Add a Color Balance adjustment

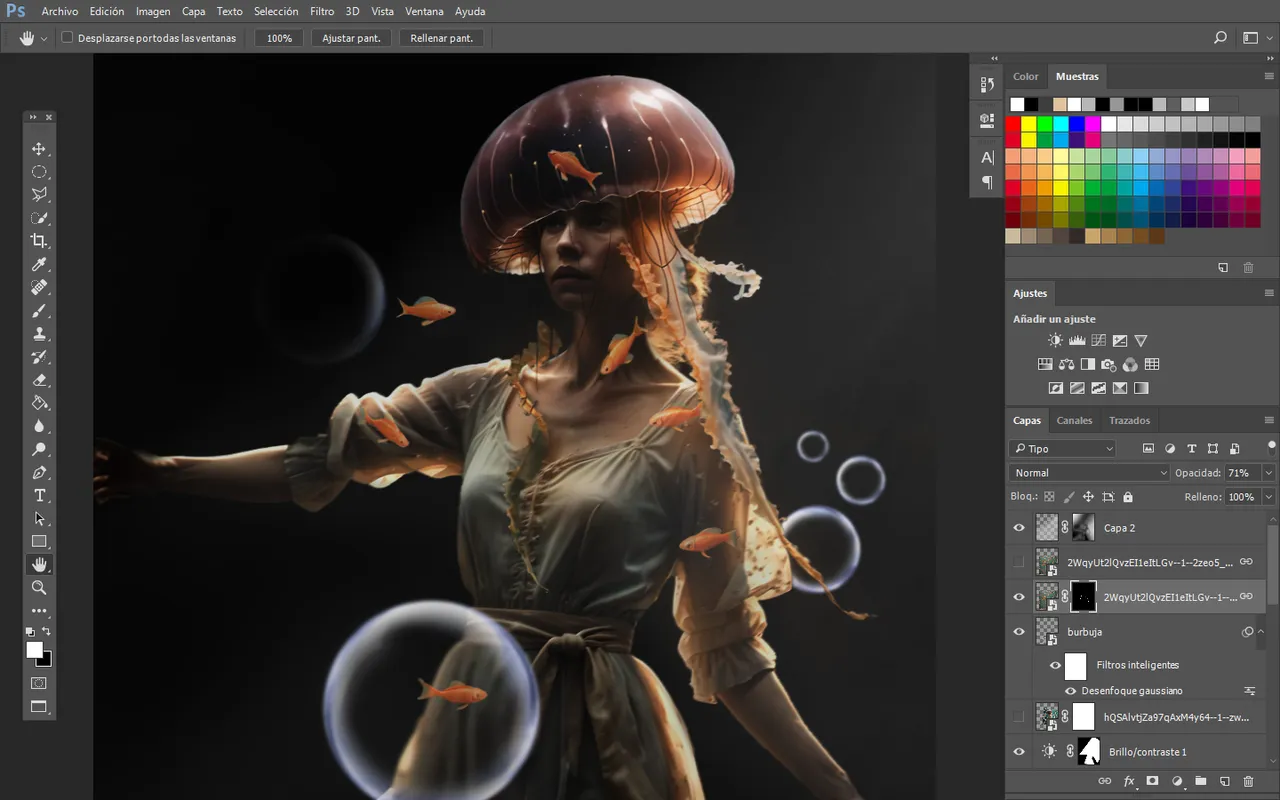(x=1066, y=365)
